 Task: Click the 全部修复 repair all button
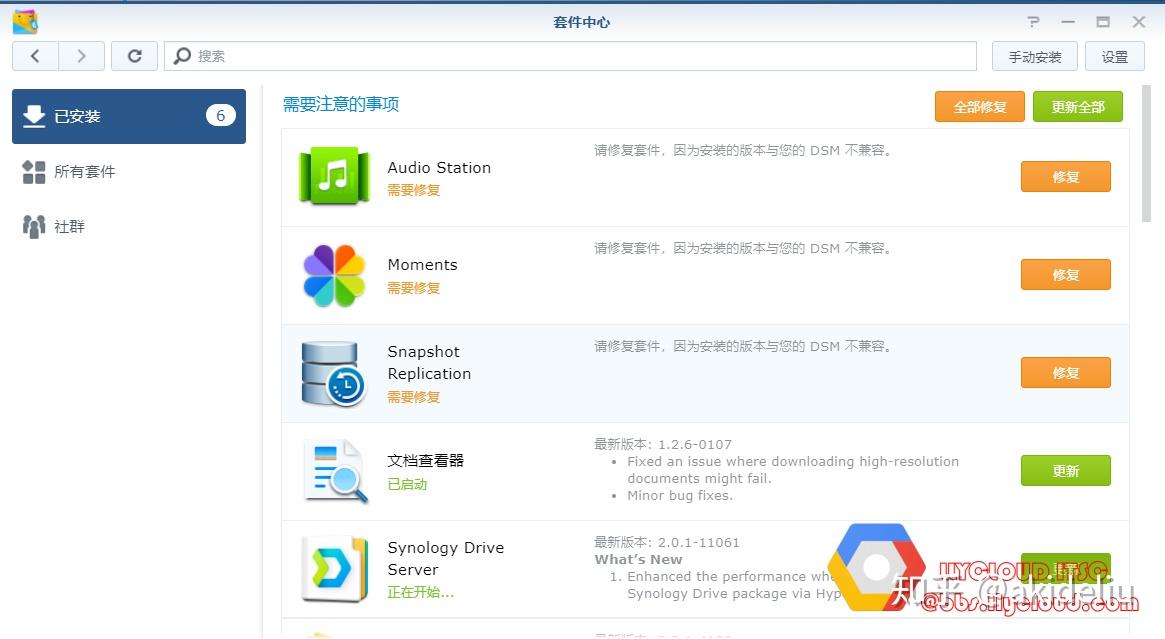[979, 107]
